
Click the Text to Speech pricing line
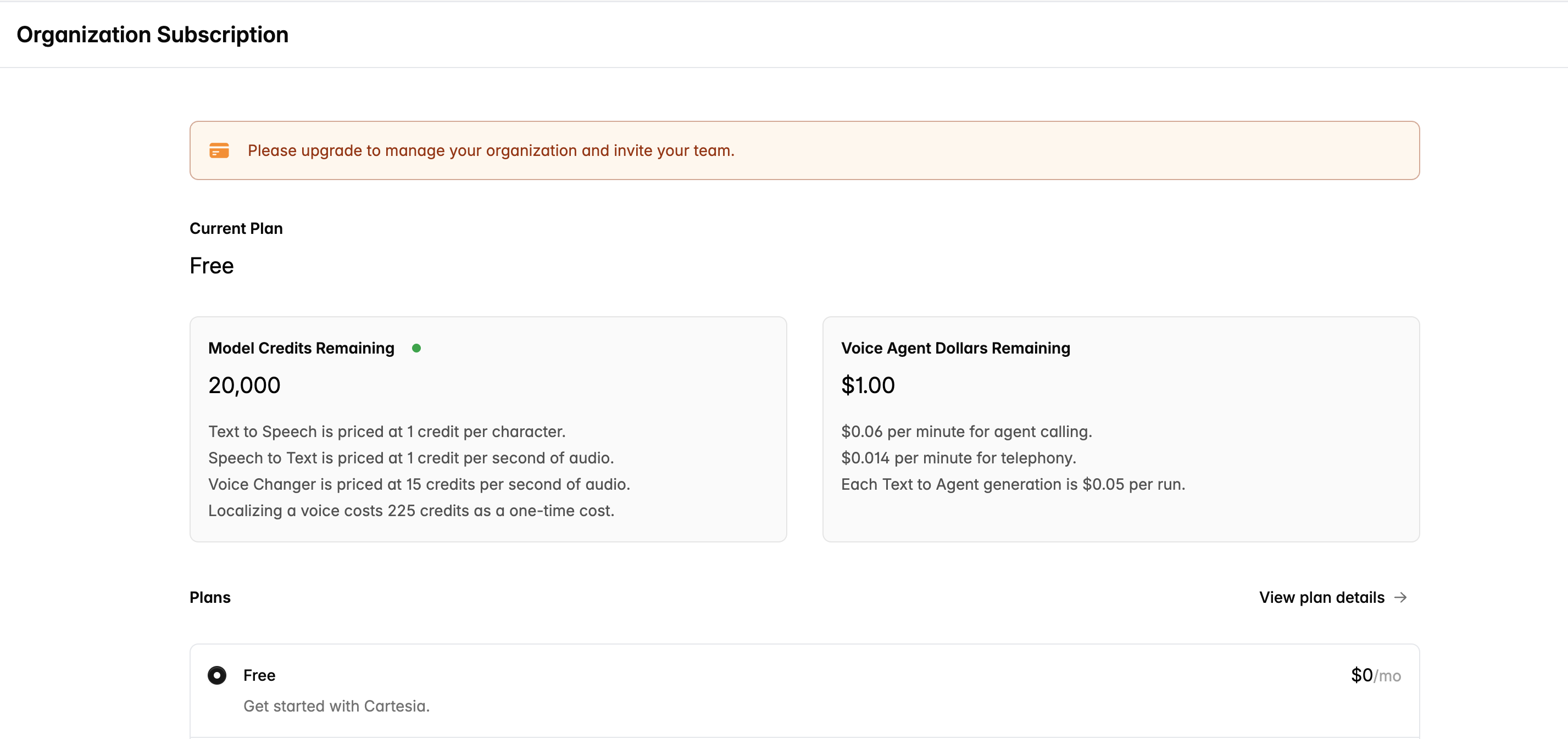(x=387, y=431)
